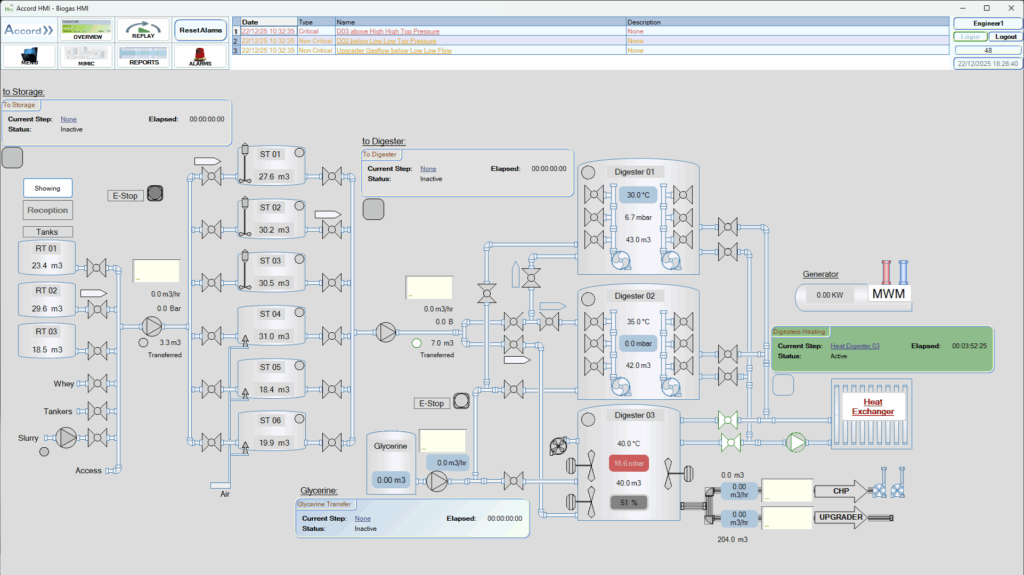Toggle the Showing button above Reception
The width and height of the screenshot is (1024, 575).
coord(47,188)
